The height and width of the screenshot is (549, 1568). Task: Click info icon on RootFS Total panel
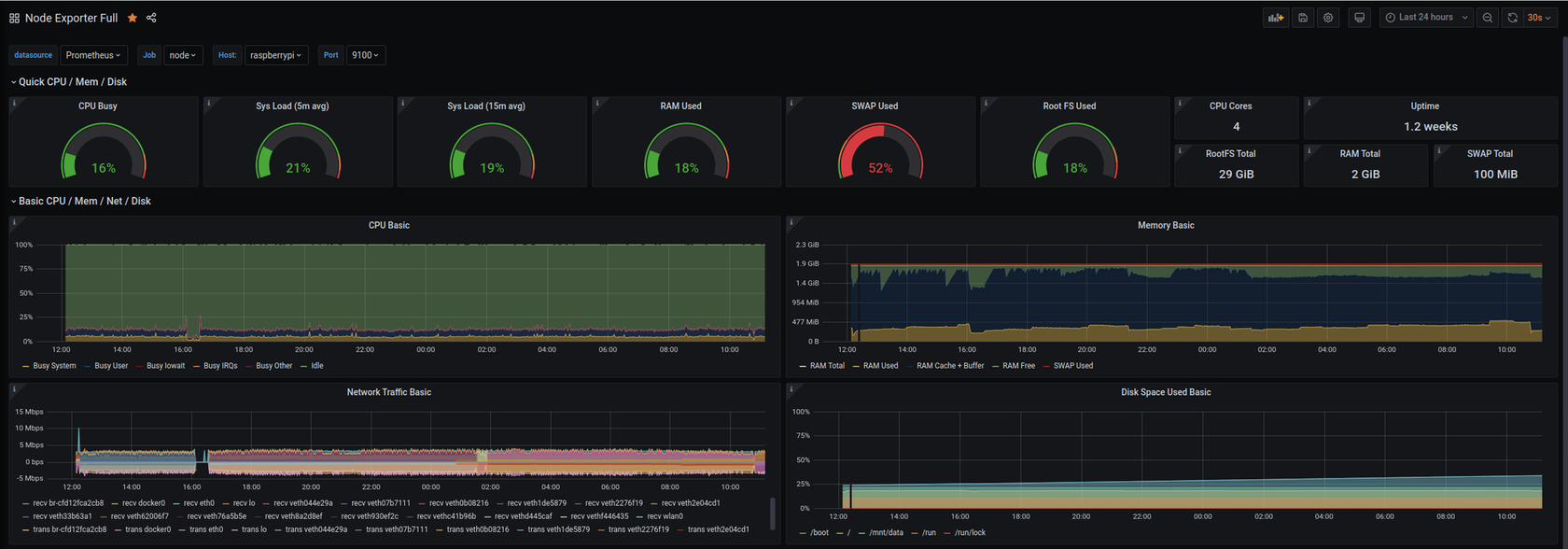1180,150
